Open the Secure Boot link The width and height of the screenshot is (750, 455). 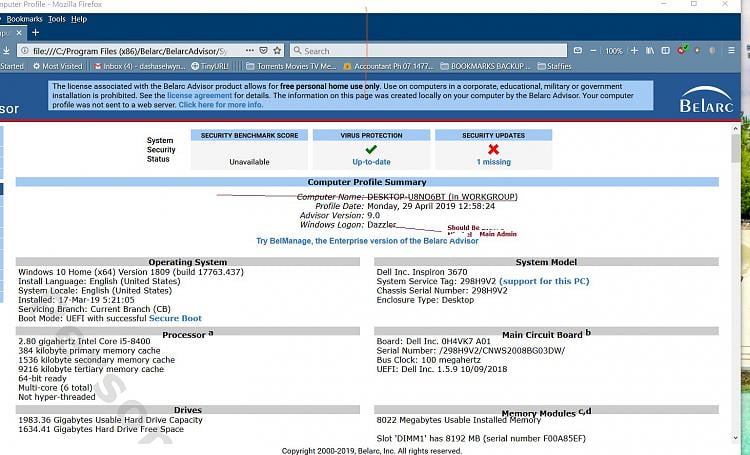(175, 318)
